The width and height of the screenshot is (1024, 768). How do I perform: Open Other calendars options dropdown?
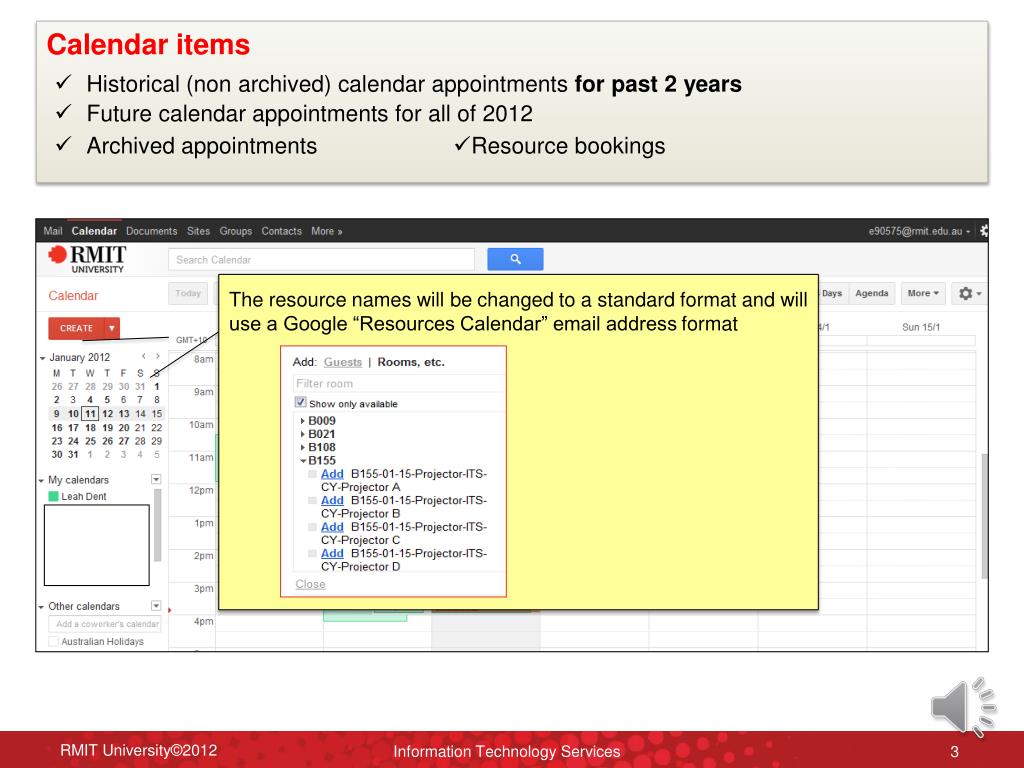tap(156, 606)
